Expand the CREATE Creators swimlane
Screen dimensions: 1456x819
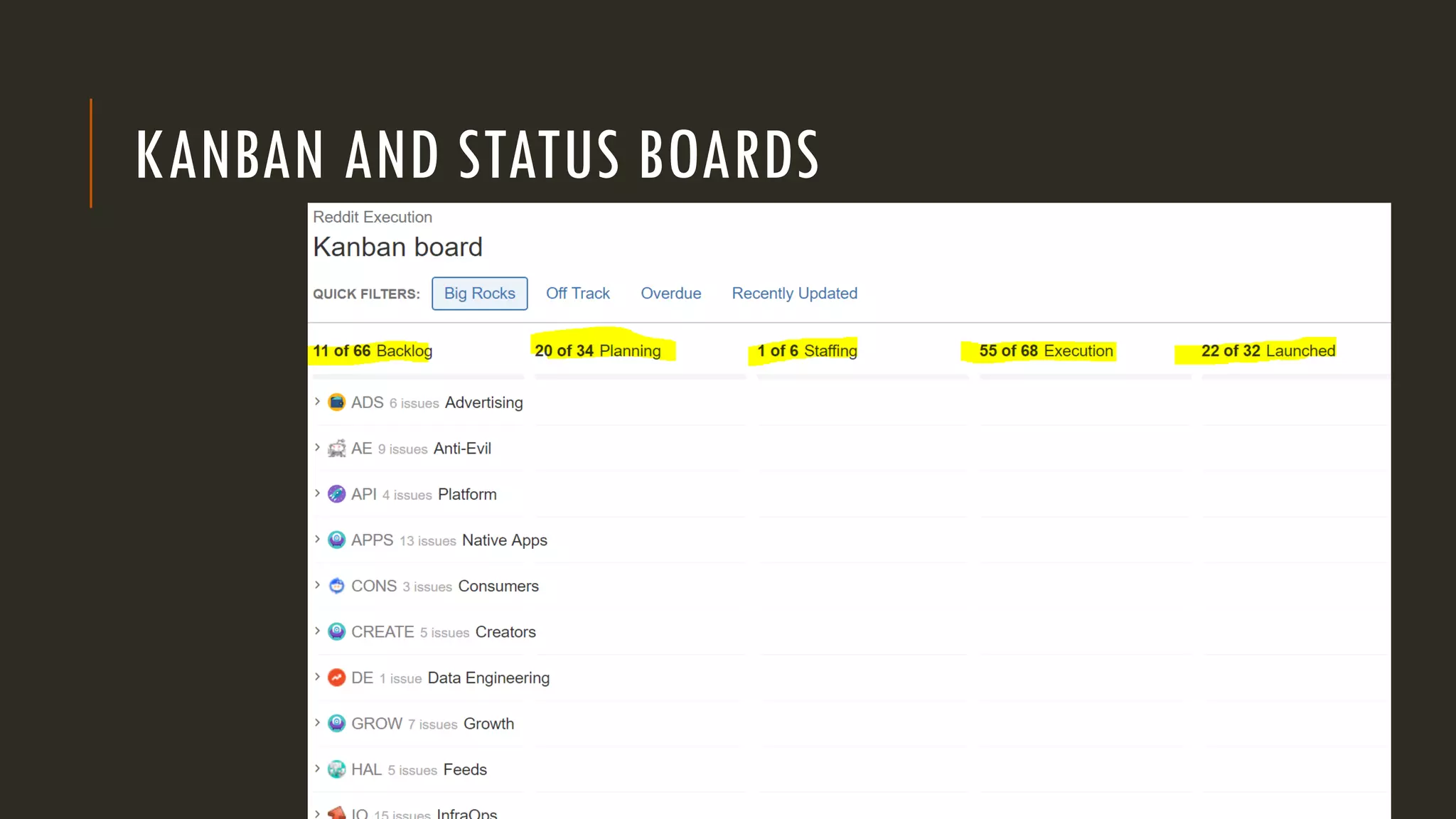317,631
